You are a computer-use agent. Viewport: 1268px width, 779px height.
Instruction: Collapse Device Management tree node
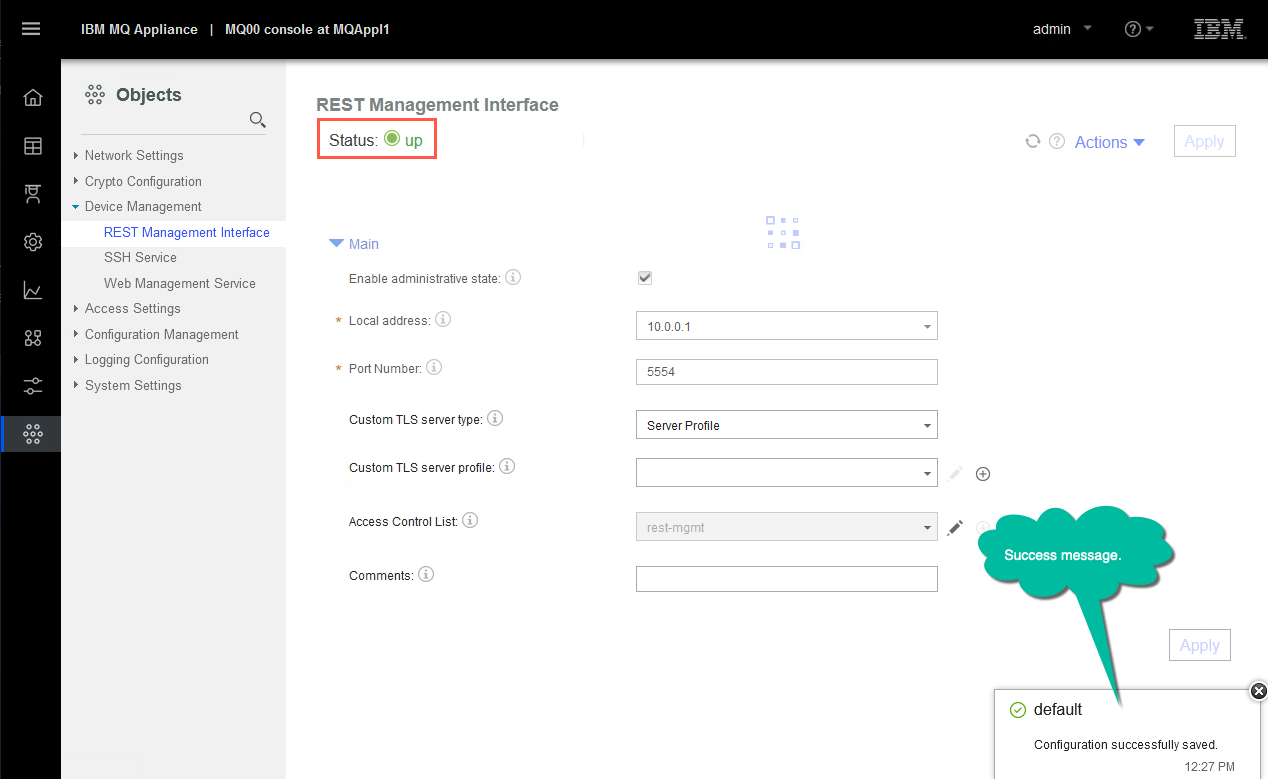76,206
